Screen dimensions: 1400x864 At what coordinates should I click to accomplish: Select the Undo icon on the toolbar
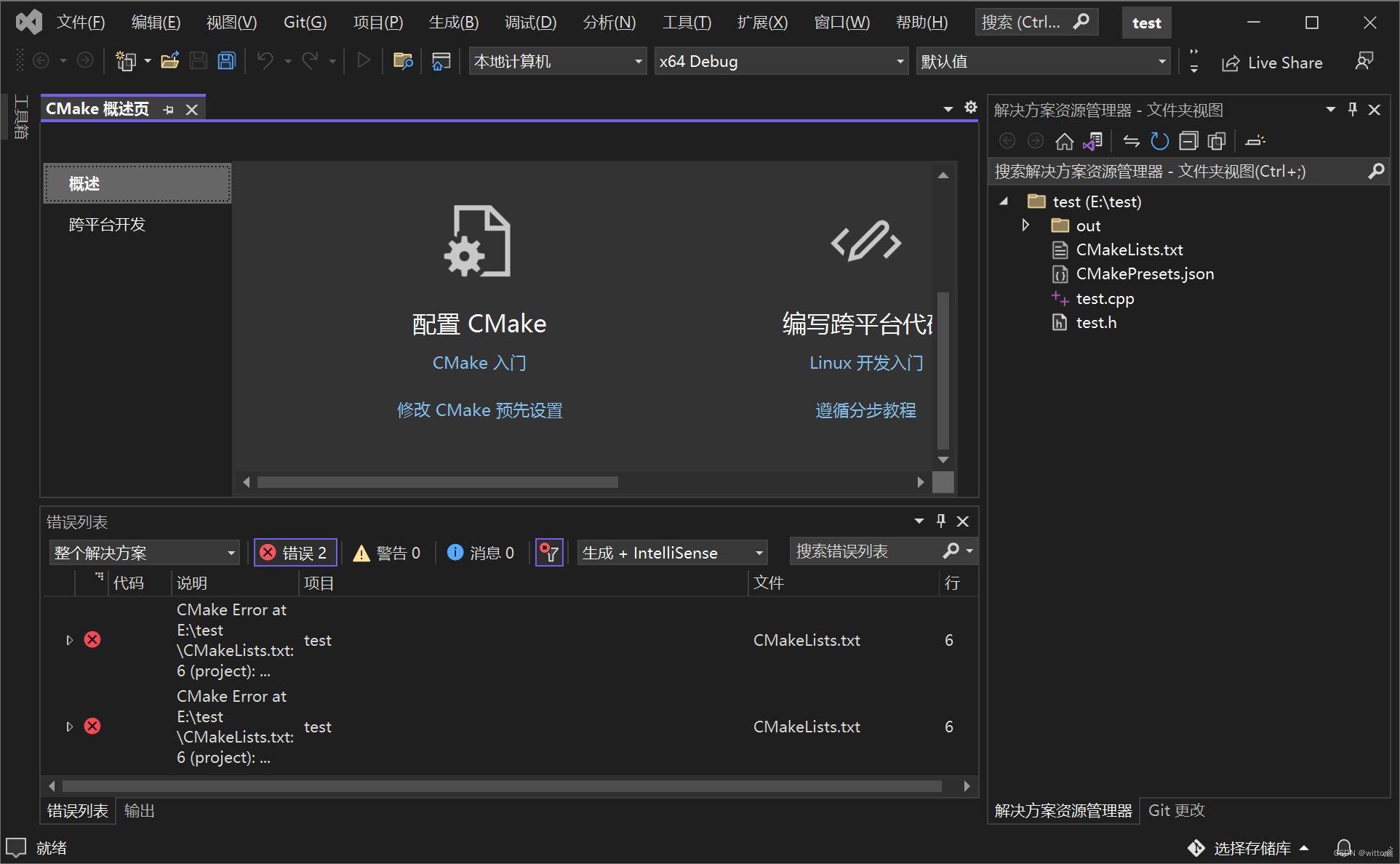(265, 61)
